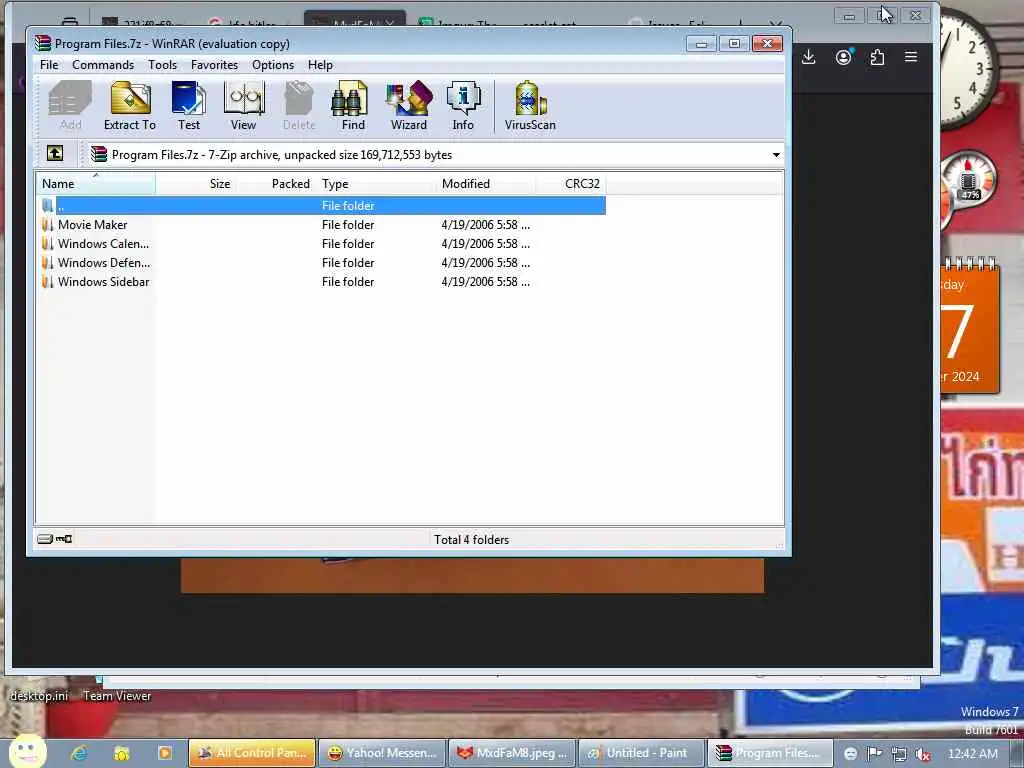Viewport: 1024px width, 768px height.
Task: Sort by the Type column header
Action: coord(376,184)
